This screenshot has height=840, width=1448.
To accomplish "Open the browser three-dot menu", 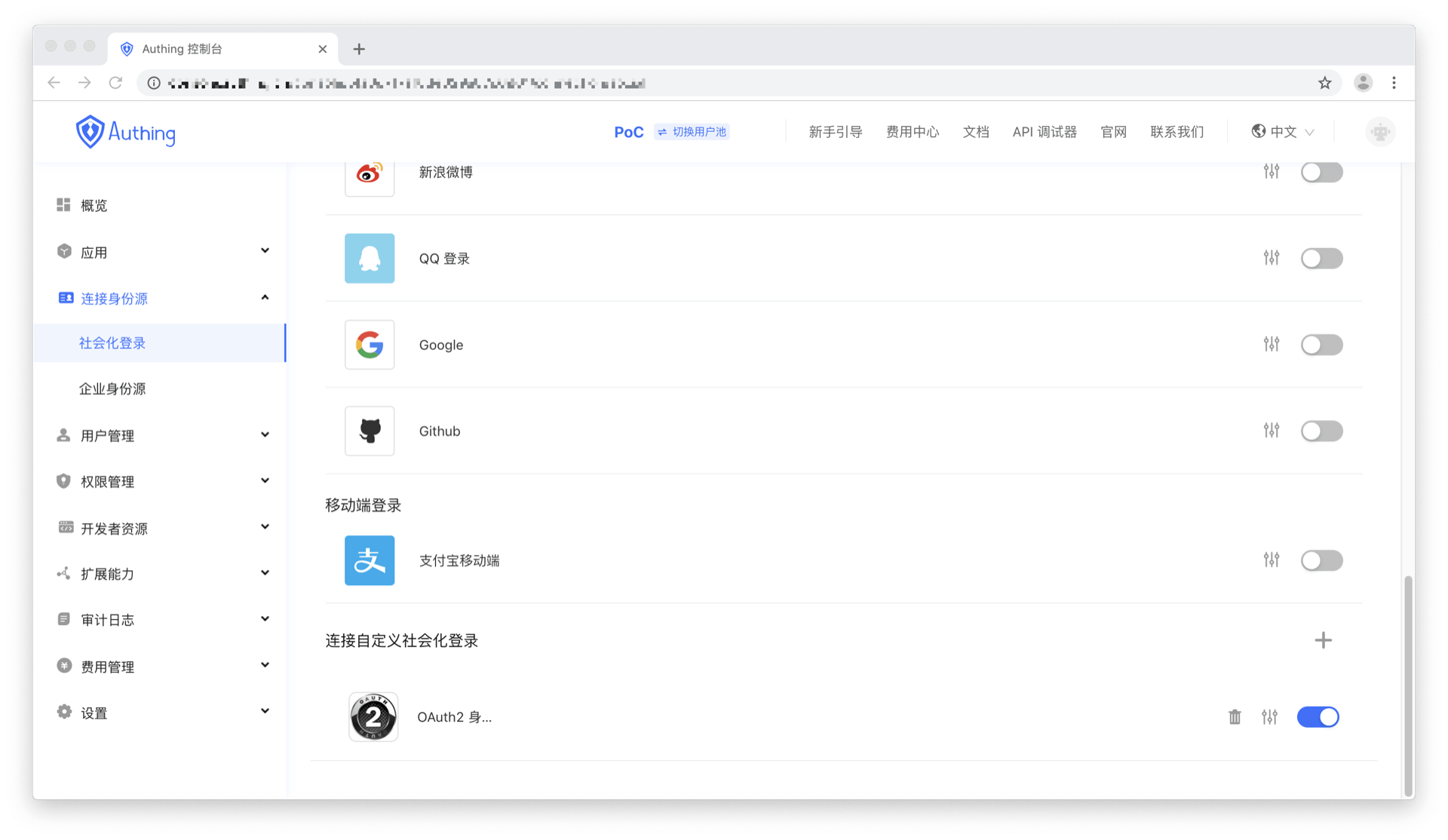I will [x=1394, y=83].
